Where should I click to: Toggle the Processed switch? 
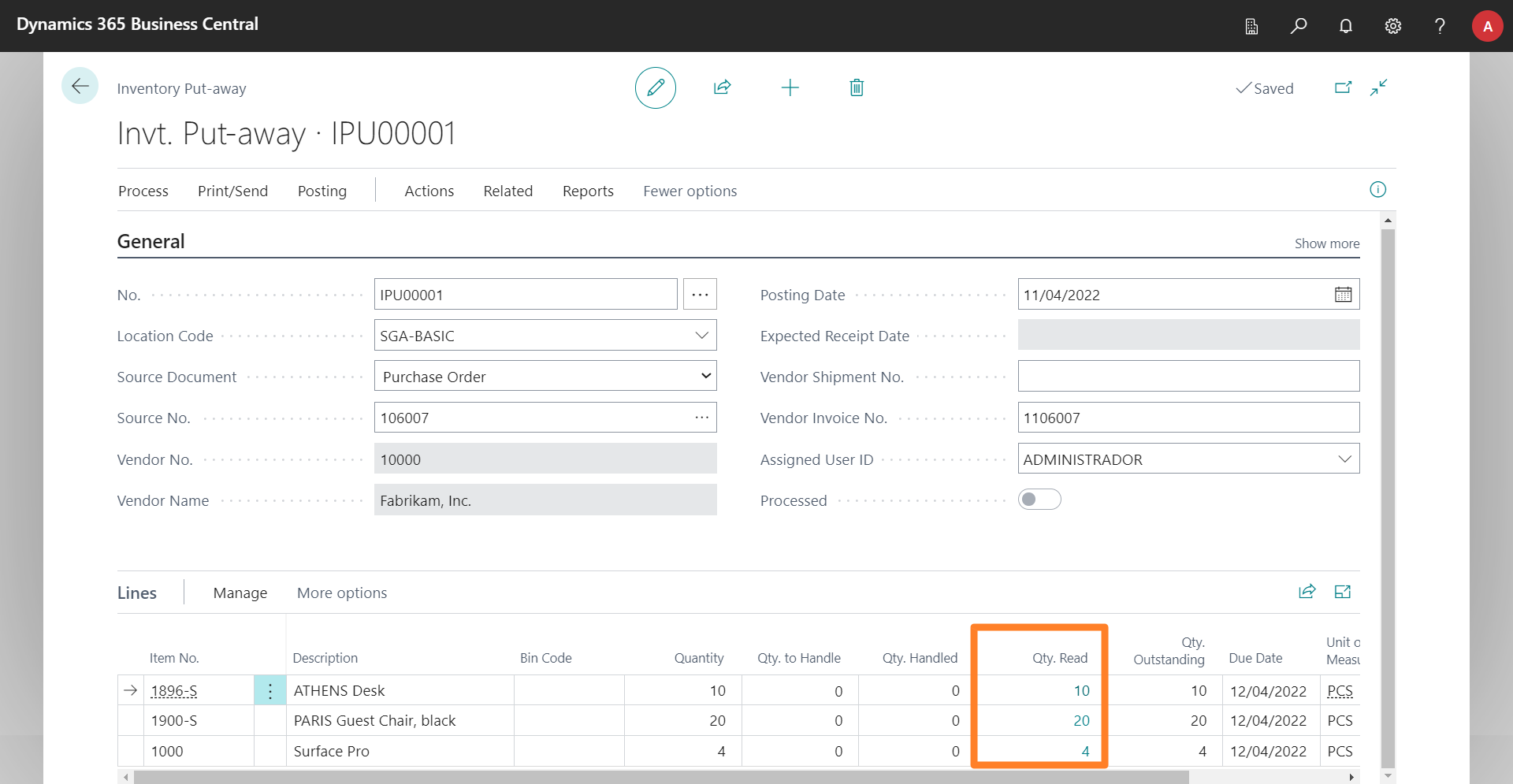point(1039,500)
